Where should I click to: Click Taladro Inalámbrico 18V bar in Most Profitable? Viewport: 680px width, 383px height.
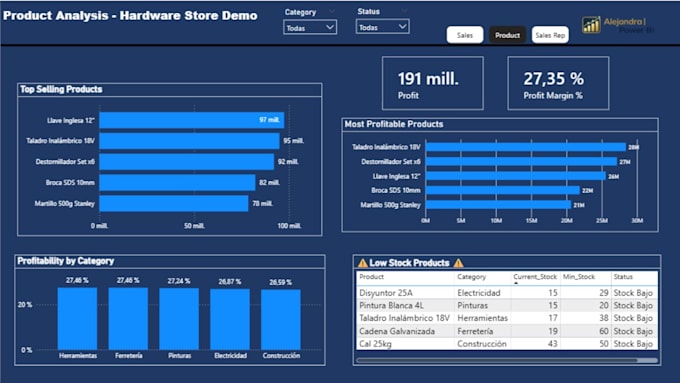tap(526, 147)
